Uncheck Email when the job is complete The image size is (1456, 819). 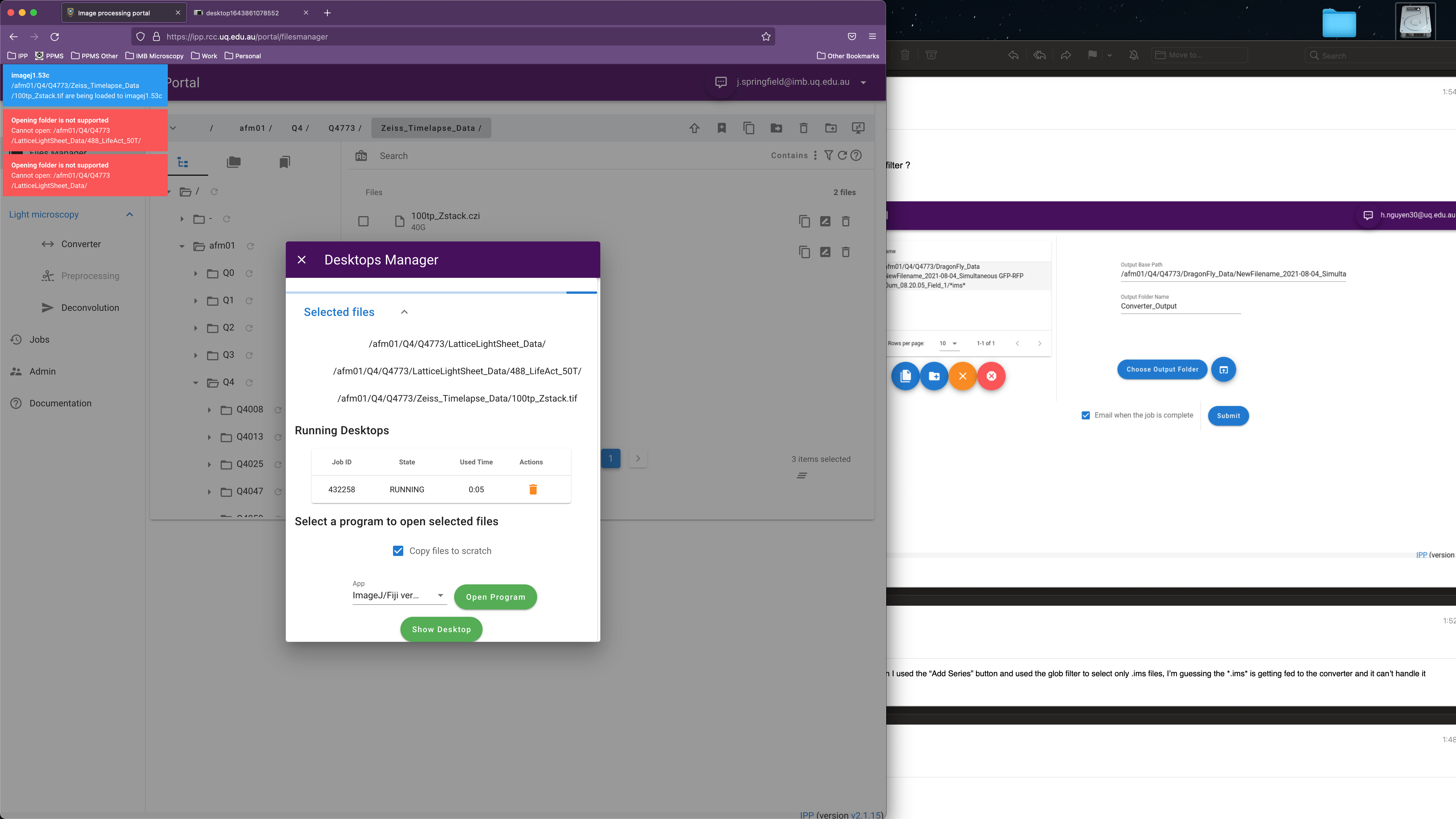[x=1085, y=415]
